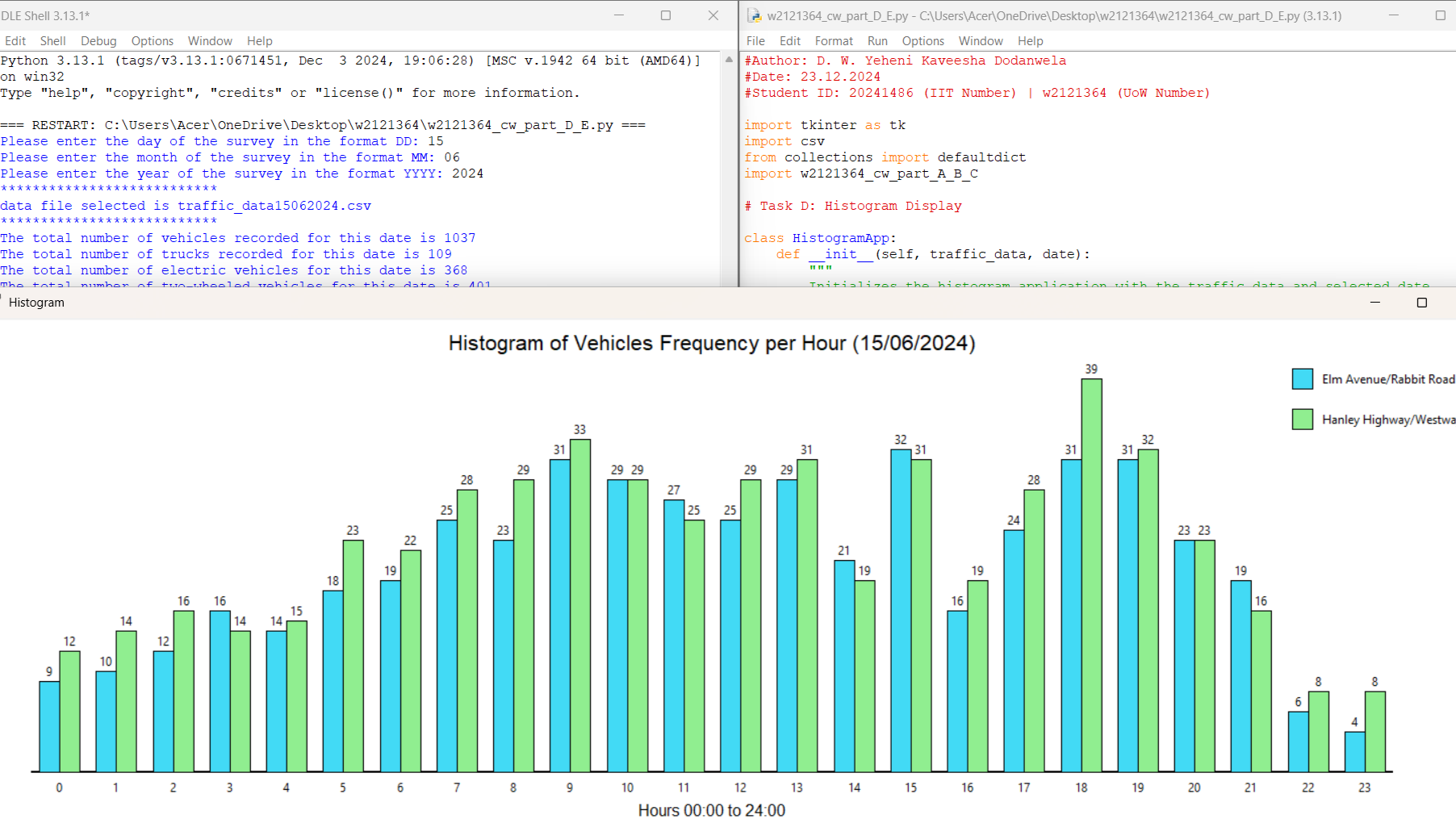Open the Window menu in IDLE Shell
The width and height of the screenshot is (1456, 819).
click(209, 40)
